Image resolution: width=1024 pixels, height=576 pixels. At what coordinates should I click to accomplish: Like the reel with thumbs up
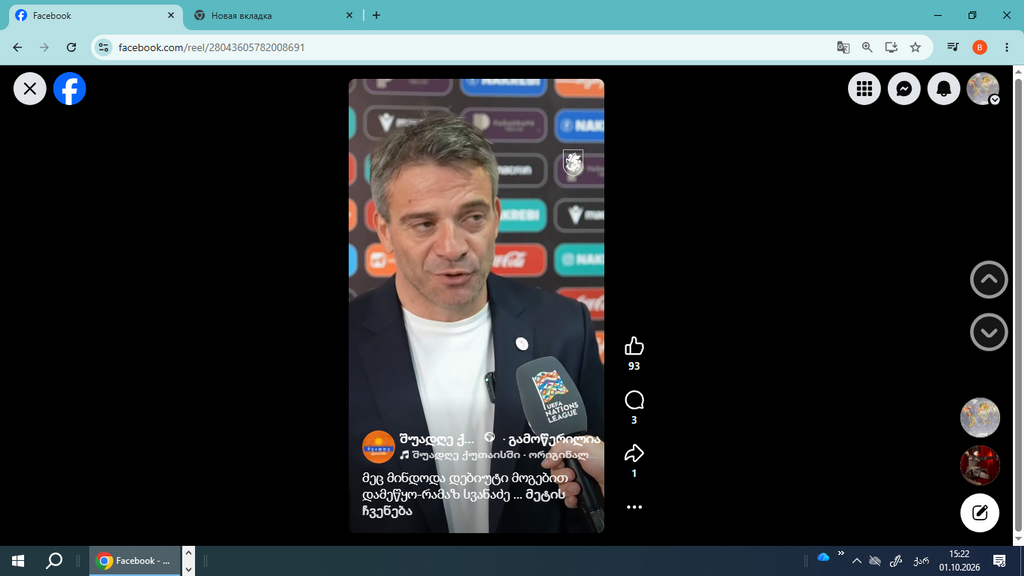click(633, 346)
